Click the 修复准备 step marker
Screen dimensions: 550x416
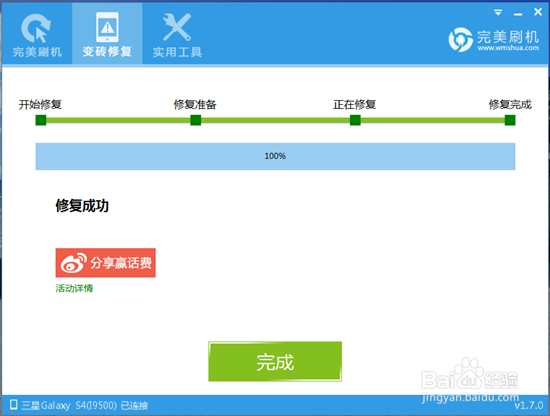[x=196, y=120]
